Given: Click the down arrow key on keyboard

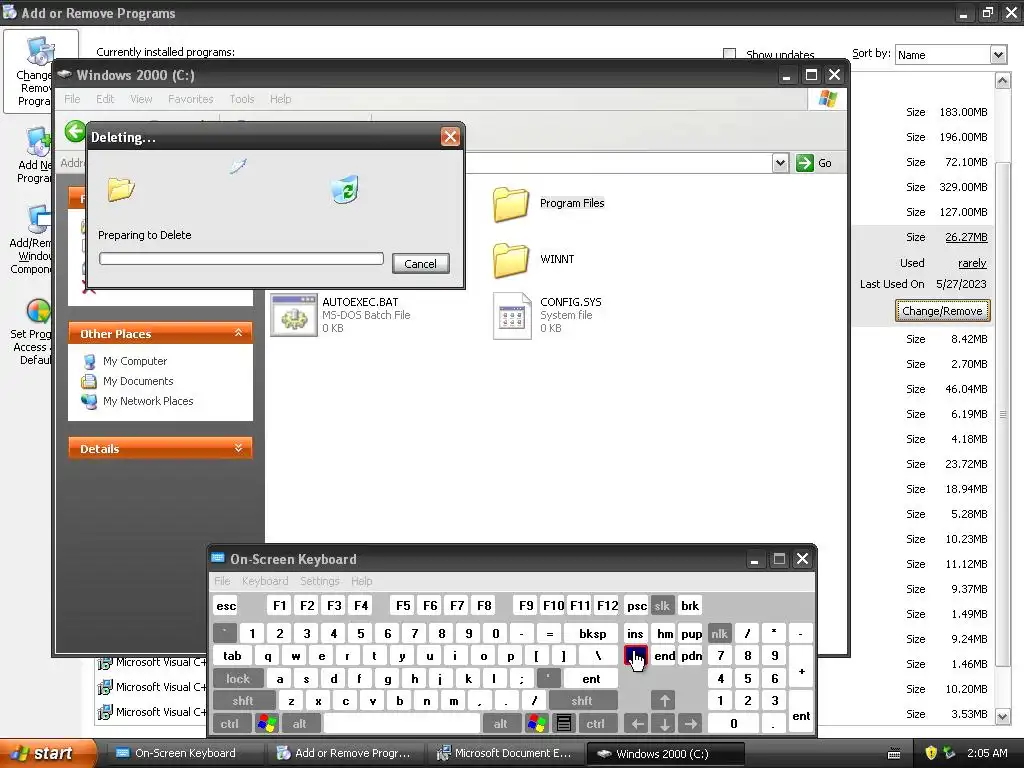Looking at the screenshot, I should coord(664,724).
